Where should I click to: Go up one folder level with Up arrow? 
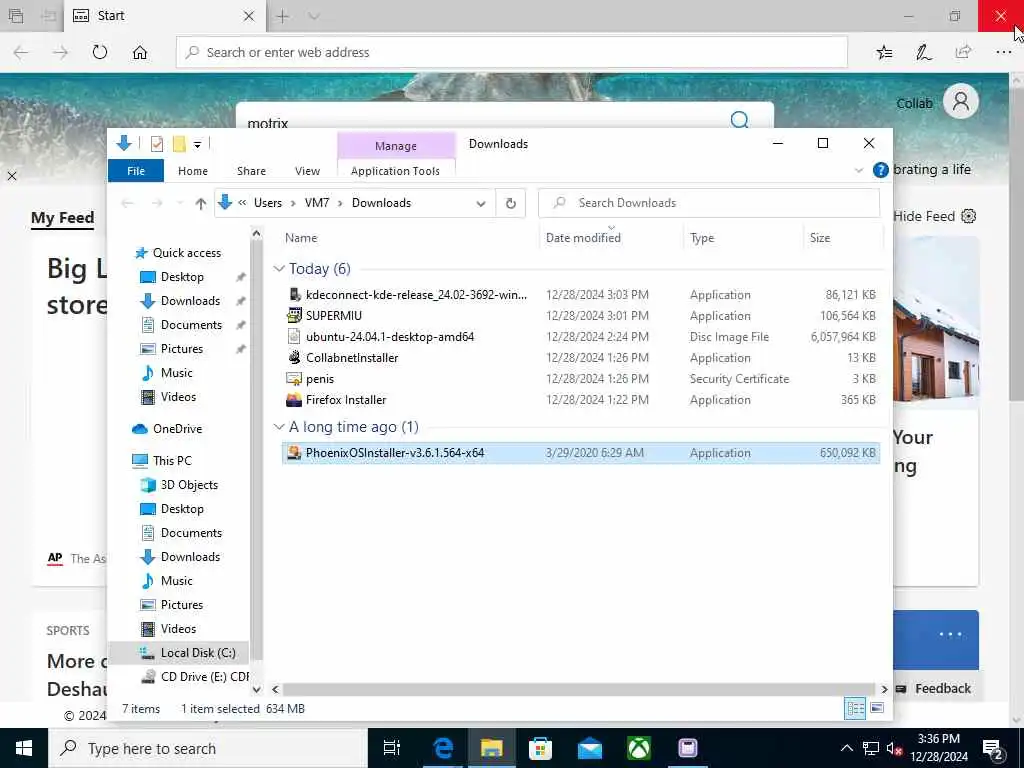pyautogui.click(x=200, y=203)
